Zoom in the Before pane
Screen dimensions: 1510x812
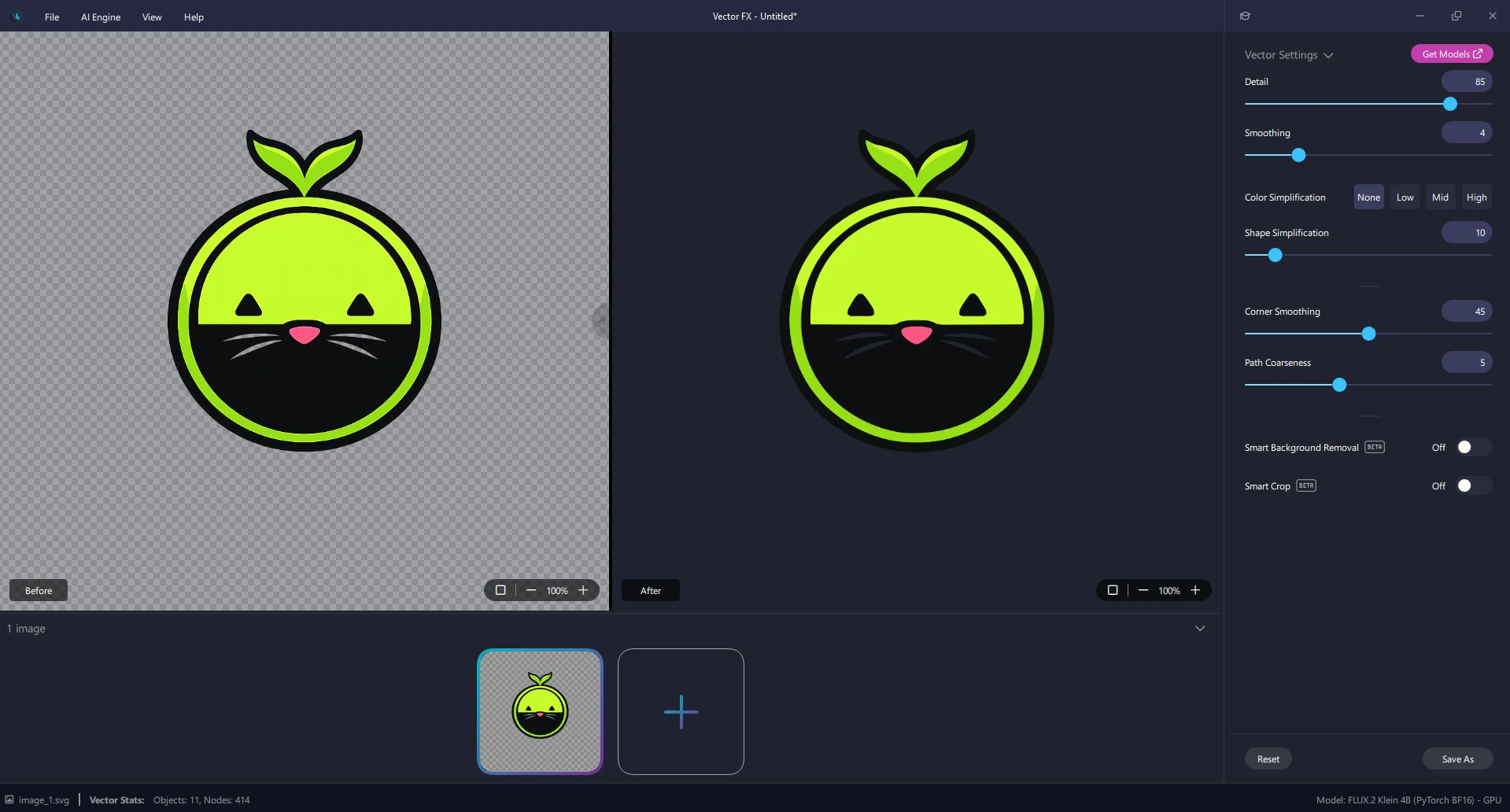(x=583, y=590)
